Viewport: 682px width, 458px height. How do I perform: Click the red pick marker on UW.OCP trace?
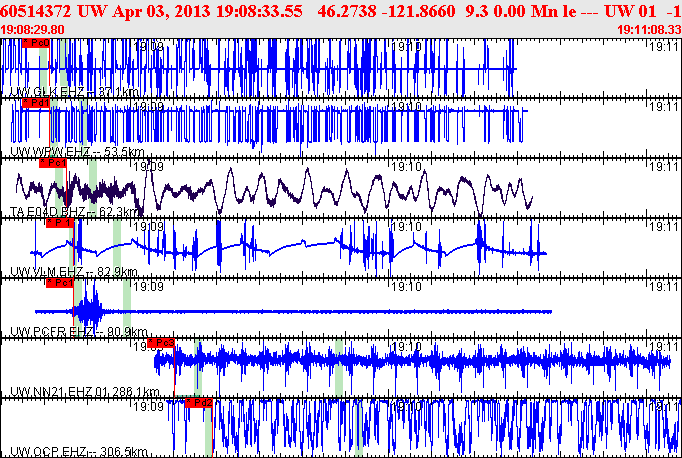click(x=199, y=402)
